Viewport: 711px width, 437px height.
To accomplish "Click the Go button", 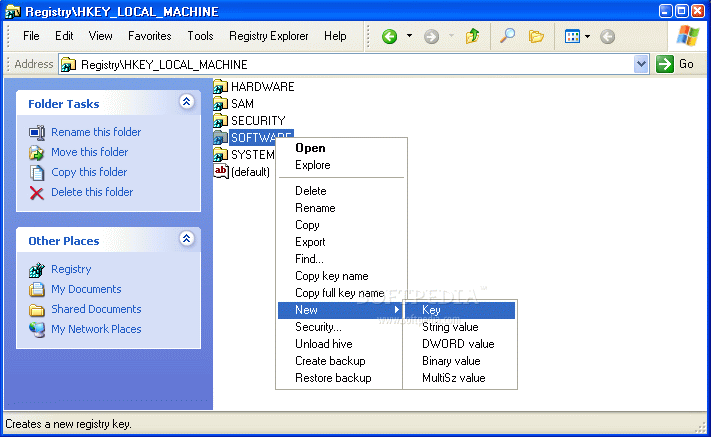I will pyautogui.click(x=676, y=64).
